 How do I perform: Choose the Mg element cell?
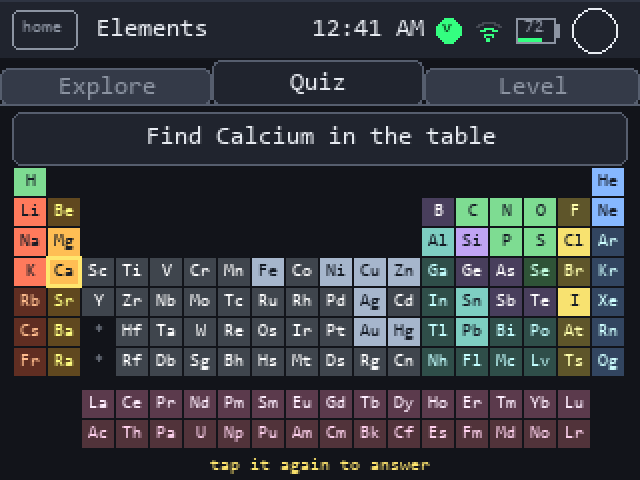pyautogui.click(x=64, y=242)
